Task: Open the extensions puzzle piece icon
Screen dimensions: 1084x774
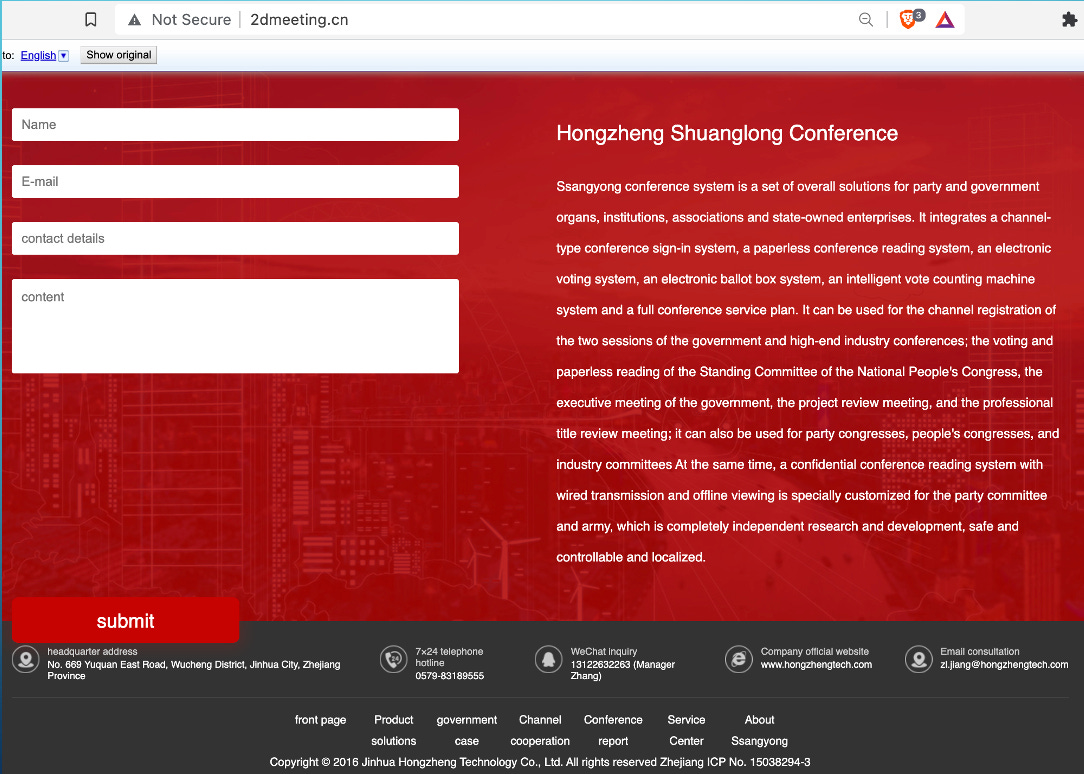Action: pos(1069,19)
